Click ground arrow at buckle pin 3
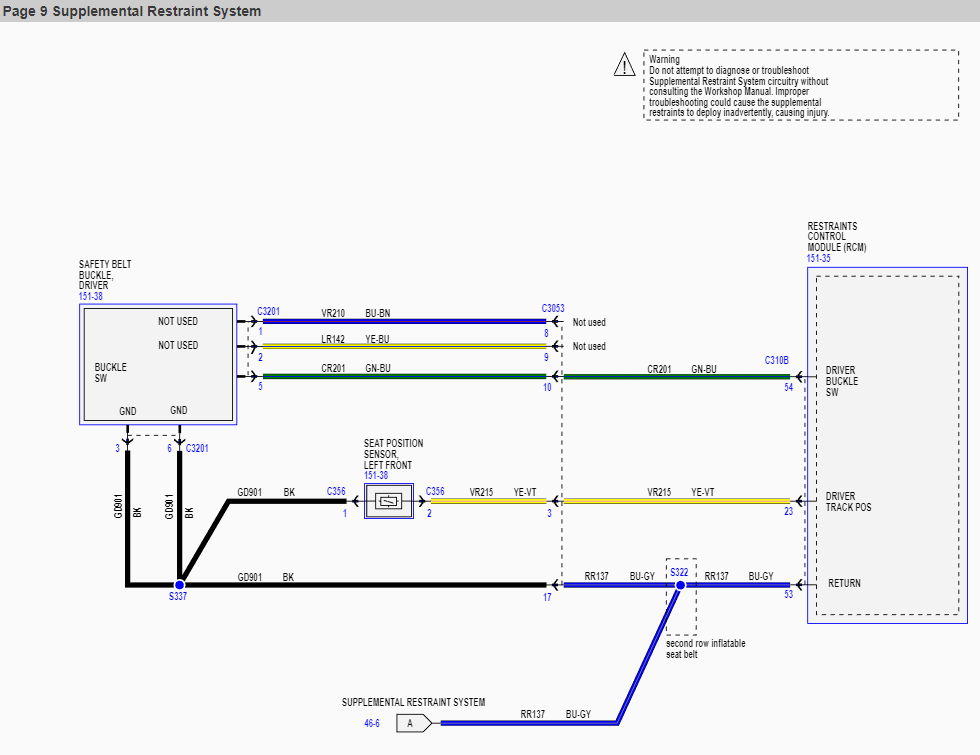Viewport: 980px width, 755px height. pos(127,437)
